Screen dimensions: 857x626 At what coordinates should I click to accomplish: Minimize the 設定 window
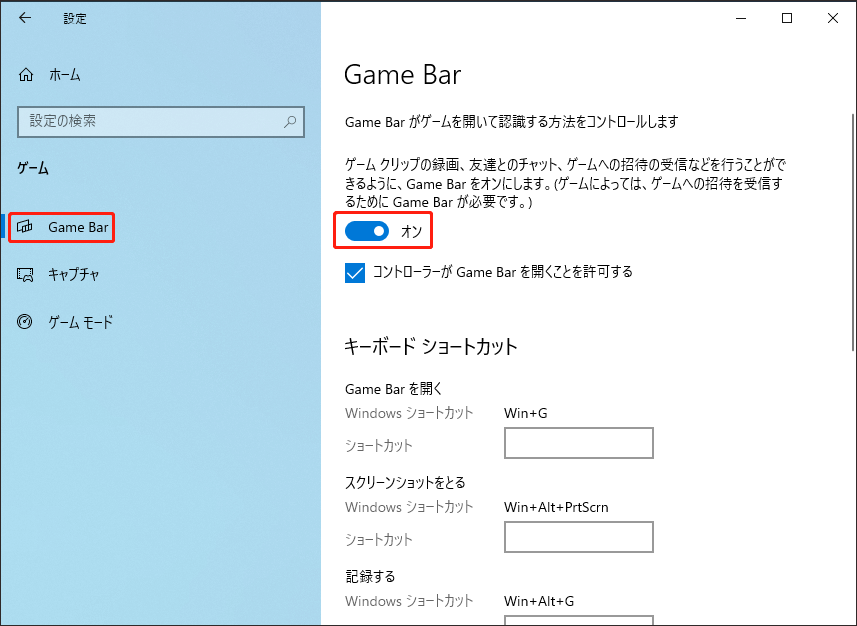click(x=741, y=18)
